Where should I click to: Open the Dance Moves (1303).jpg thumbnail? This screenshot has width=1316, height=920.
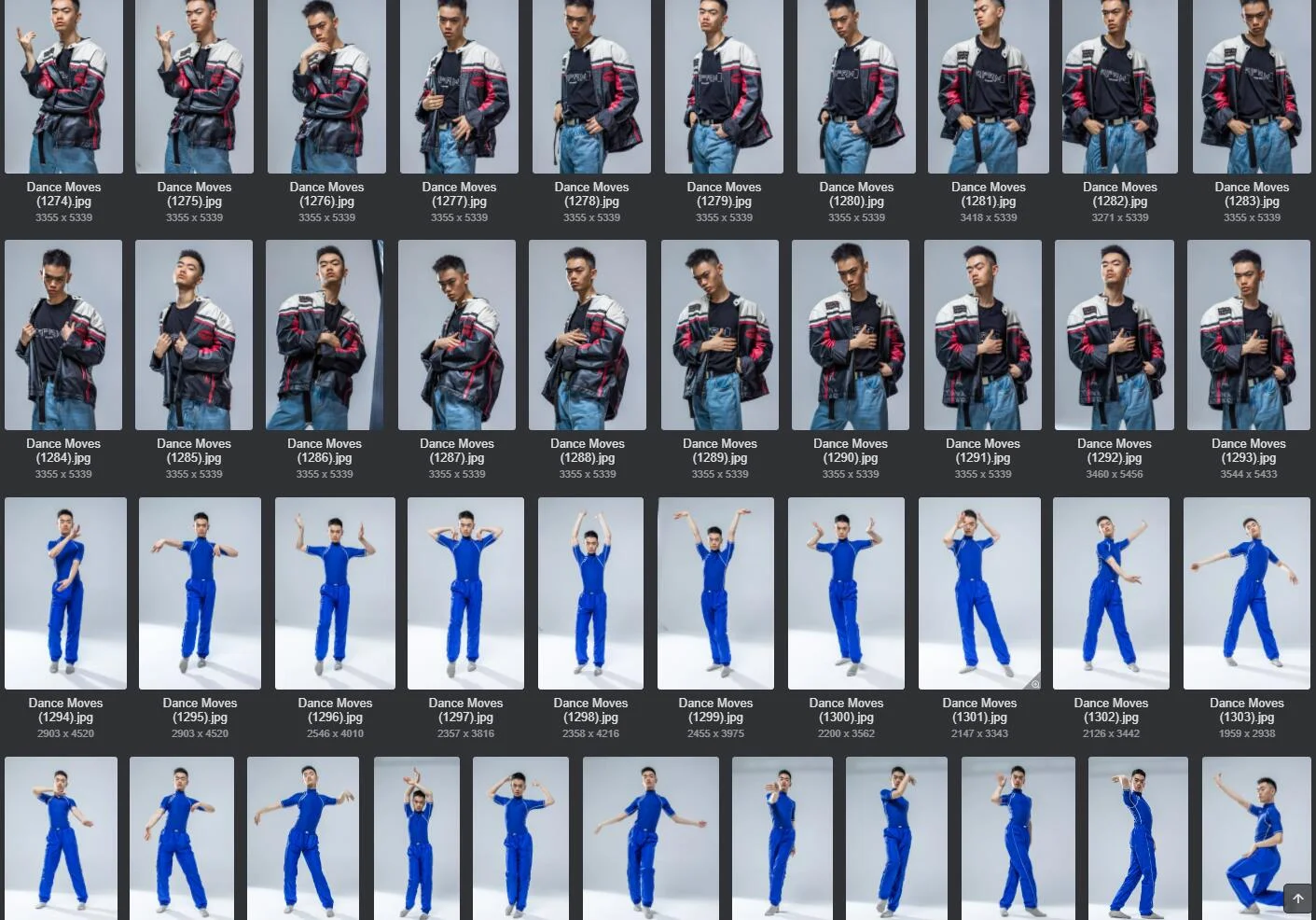1247,593
